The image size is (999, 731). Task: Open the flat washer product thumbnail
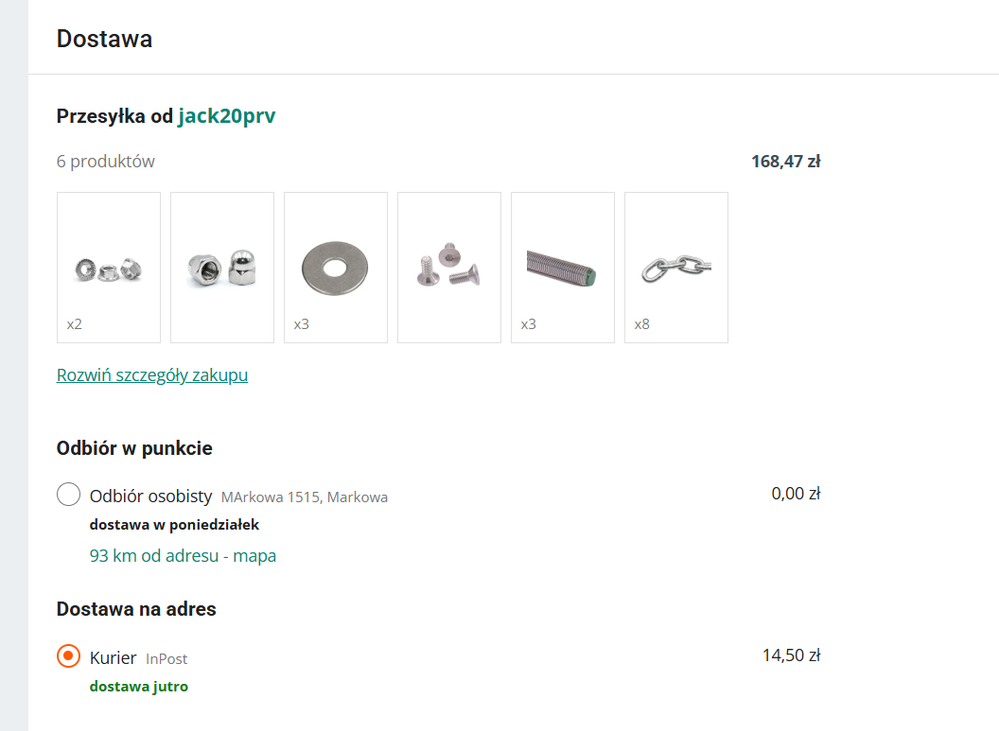[x=335, y=268]
